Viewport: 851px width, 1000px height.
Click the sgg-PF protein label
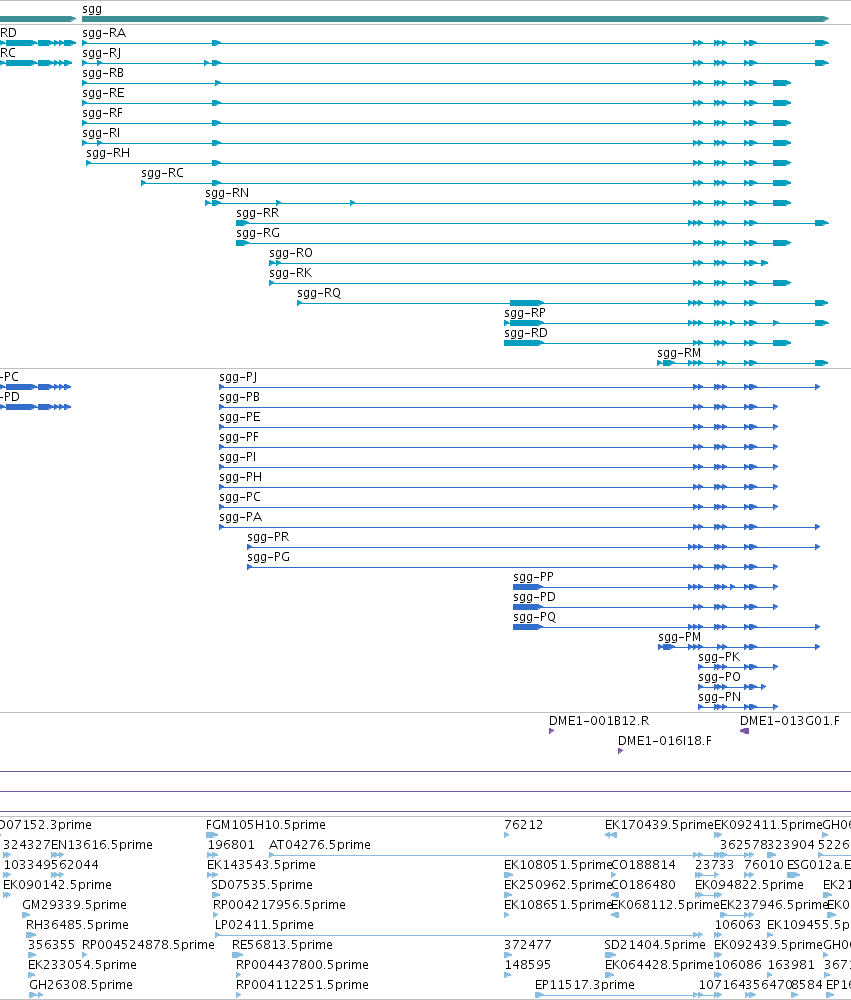click(x=239, y=437)
